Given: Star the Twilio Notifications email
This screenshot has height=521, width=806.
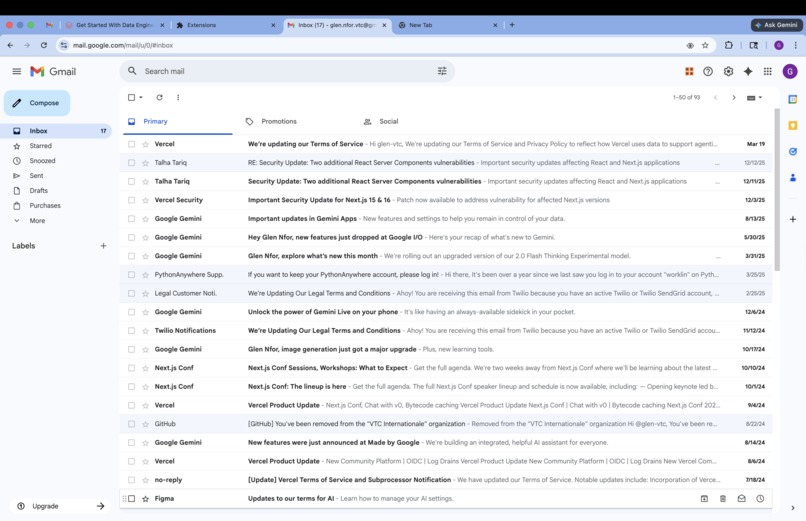Looking at the screenshot, I should point(145,330).
